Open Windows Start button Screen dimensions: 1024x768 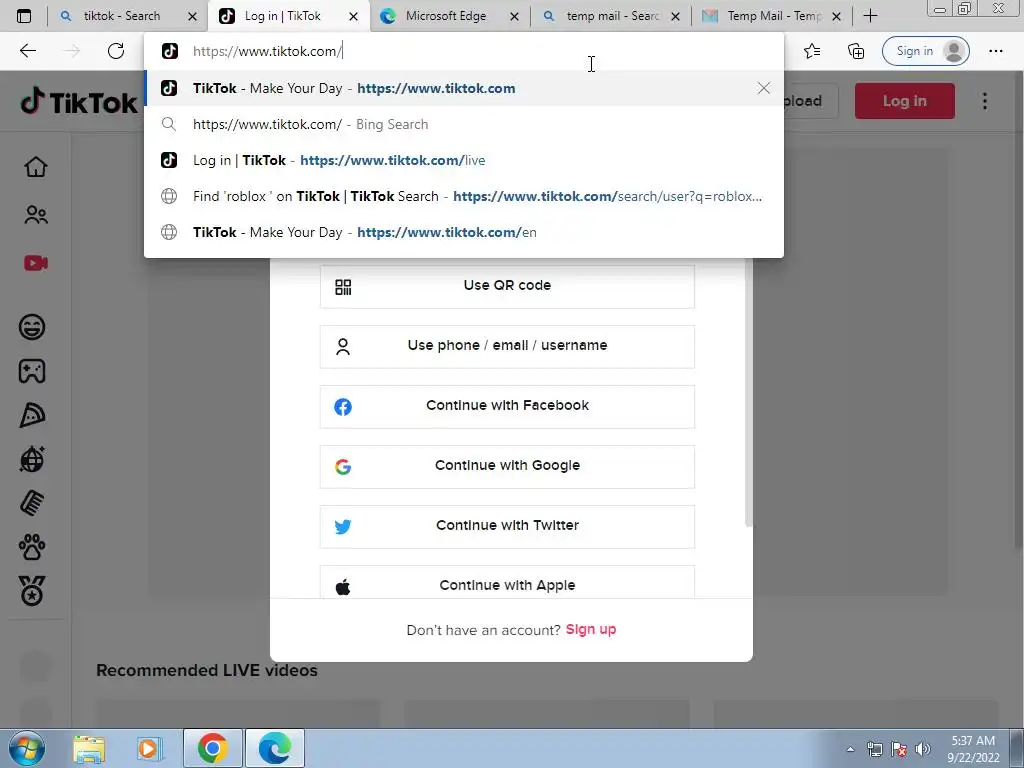[27, 748]
